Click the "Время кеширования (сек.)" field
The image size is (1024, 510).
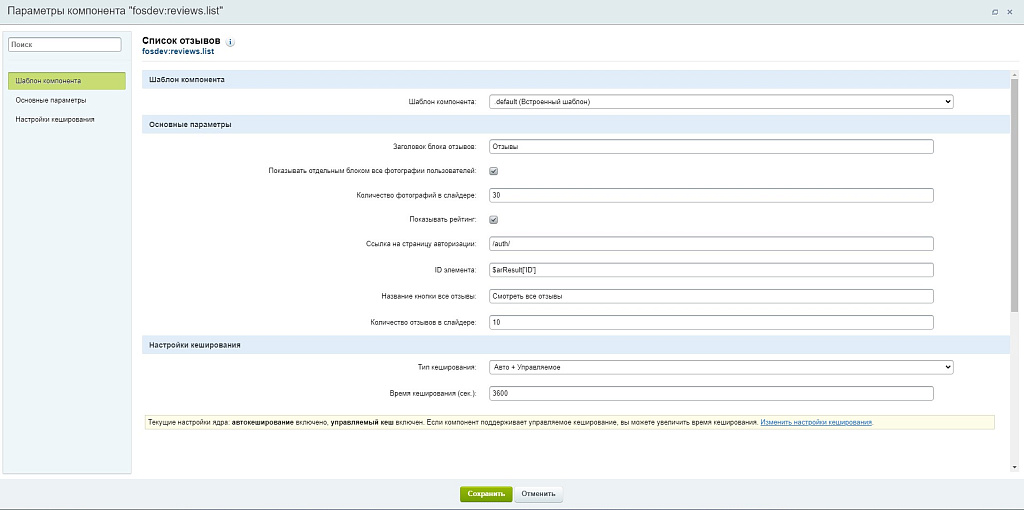coord(711,394)
